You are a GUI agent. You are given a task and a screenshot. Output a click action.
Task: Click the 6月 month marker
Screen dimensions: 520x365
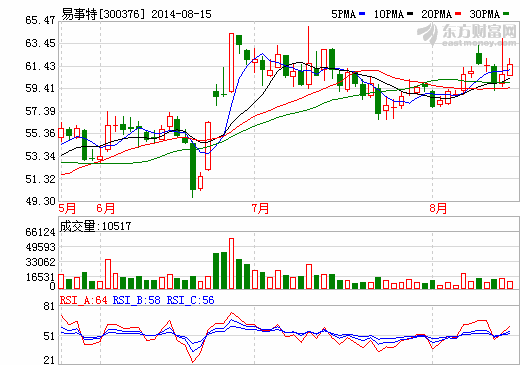pos(106,209)
